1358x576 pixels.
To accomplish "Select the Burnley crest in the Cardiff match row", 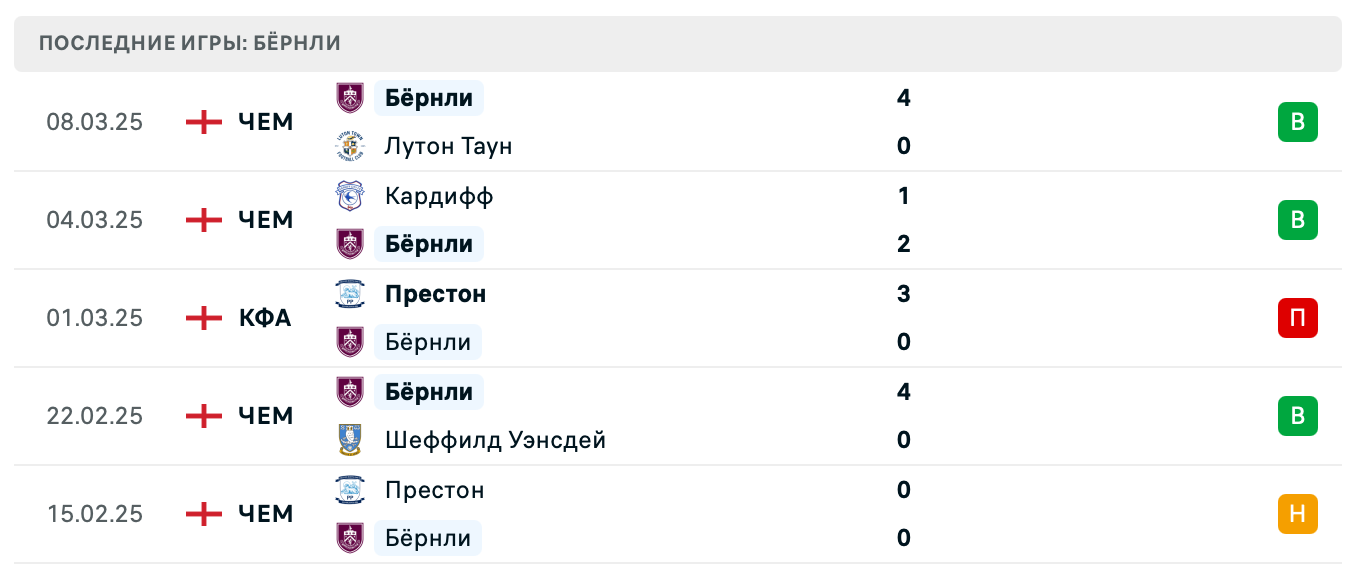I will pyautogui.click(x=350, y=244).
